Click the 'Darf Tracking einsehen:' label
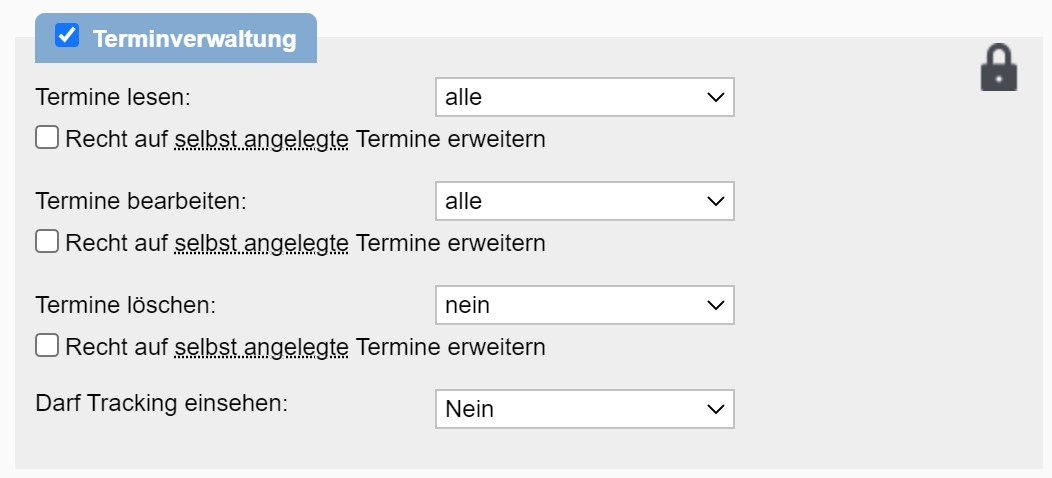Viewport: 1052px width, 478px height. click(x=161, y=404)
